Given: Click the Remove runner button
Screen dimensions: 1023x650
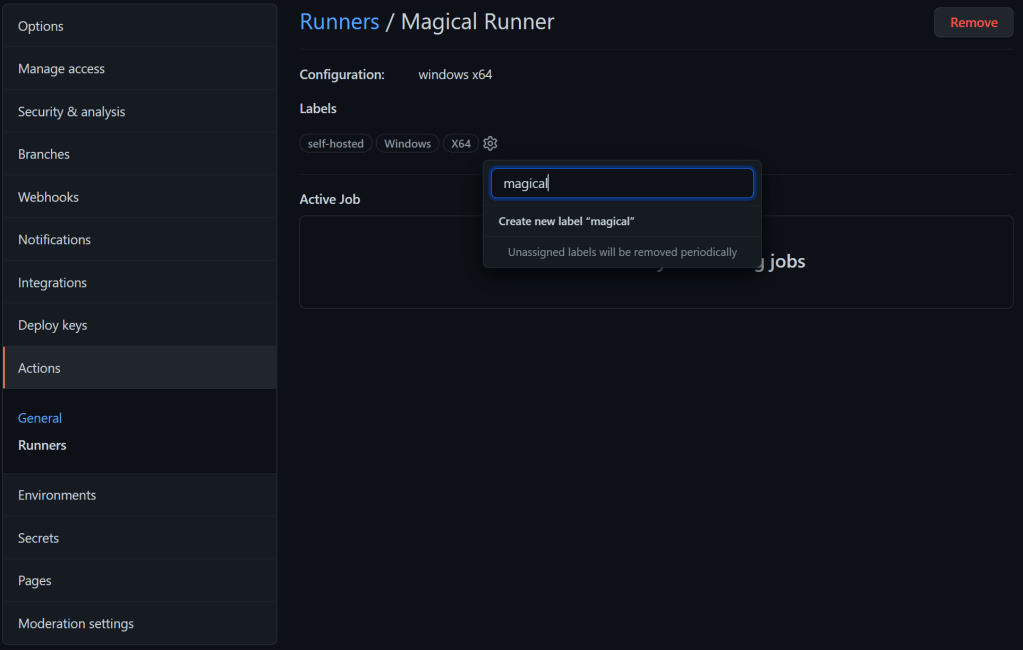Looking at the screenshot, I should [973, 22].
